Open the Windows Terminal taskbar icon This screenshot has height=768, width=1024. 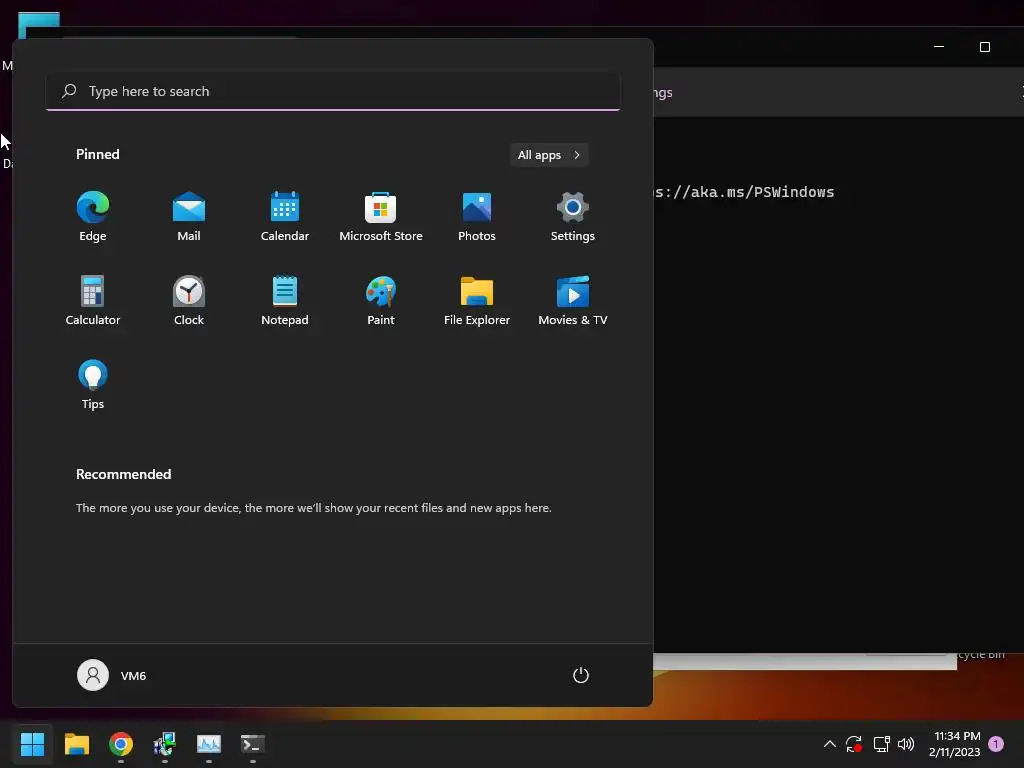[x=253, y=744]
